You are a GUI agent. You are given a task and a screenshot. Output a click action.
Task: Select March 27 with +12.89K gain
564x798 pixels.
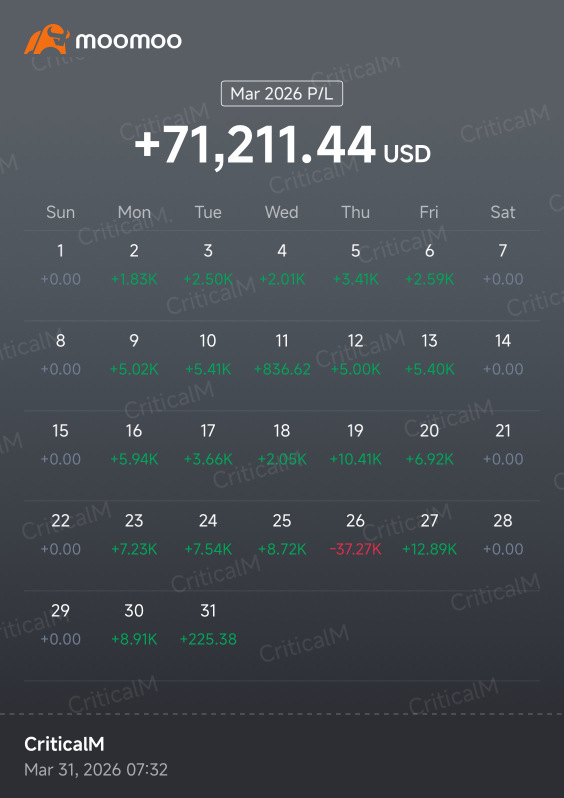click(429, 534)
